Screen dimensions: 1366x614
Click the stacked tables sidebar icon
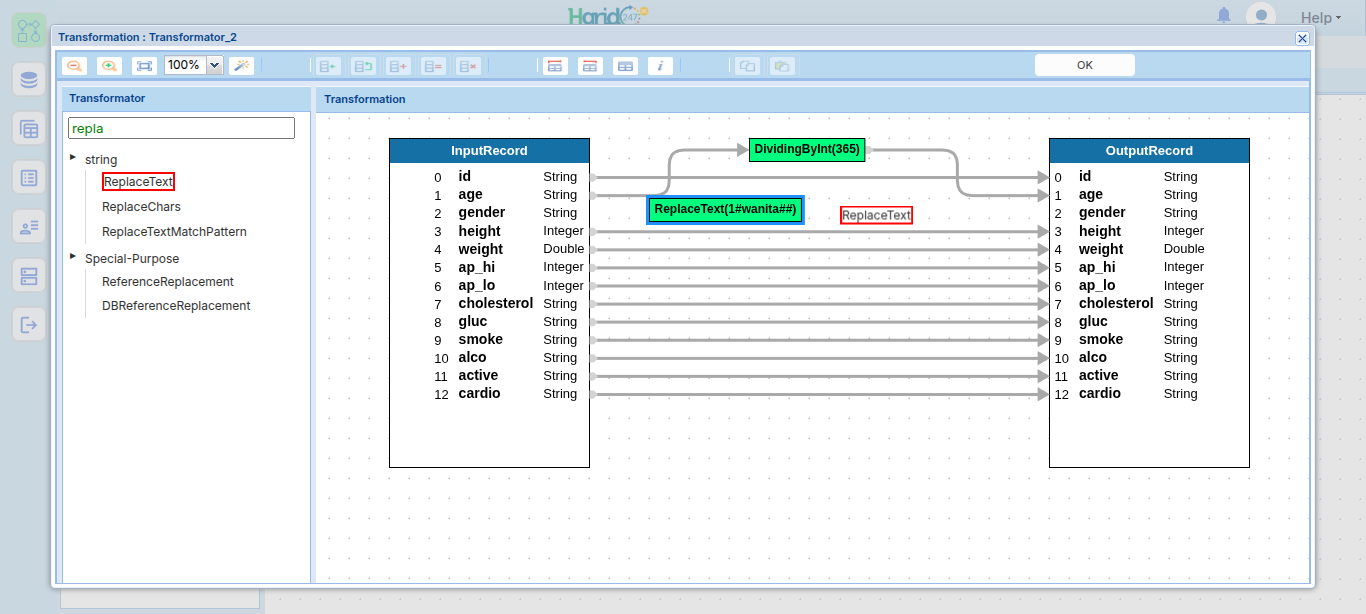(x=29, y=129)
